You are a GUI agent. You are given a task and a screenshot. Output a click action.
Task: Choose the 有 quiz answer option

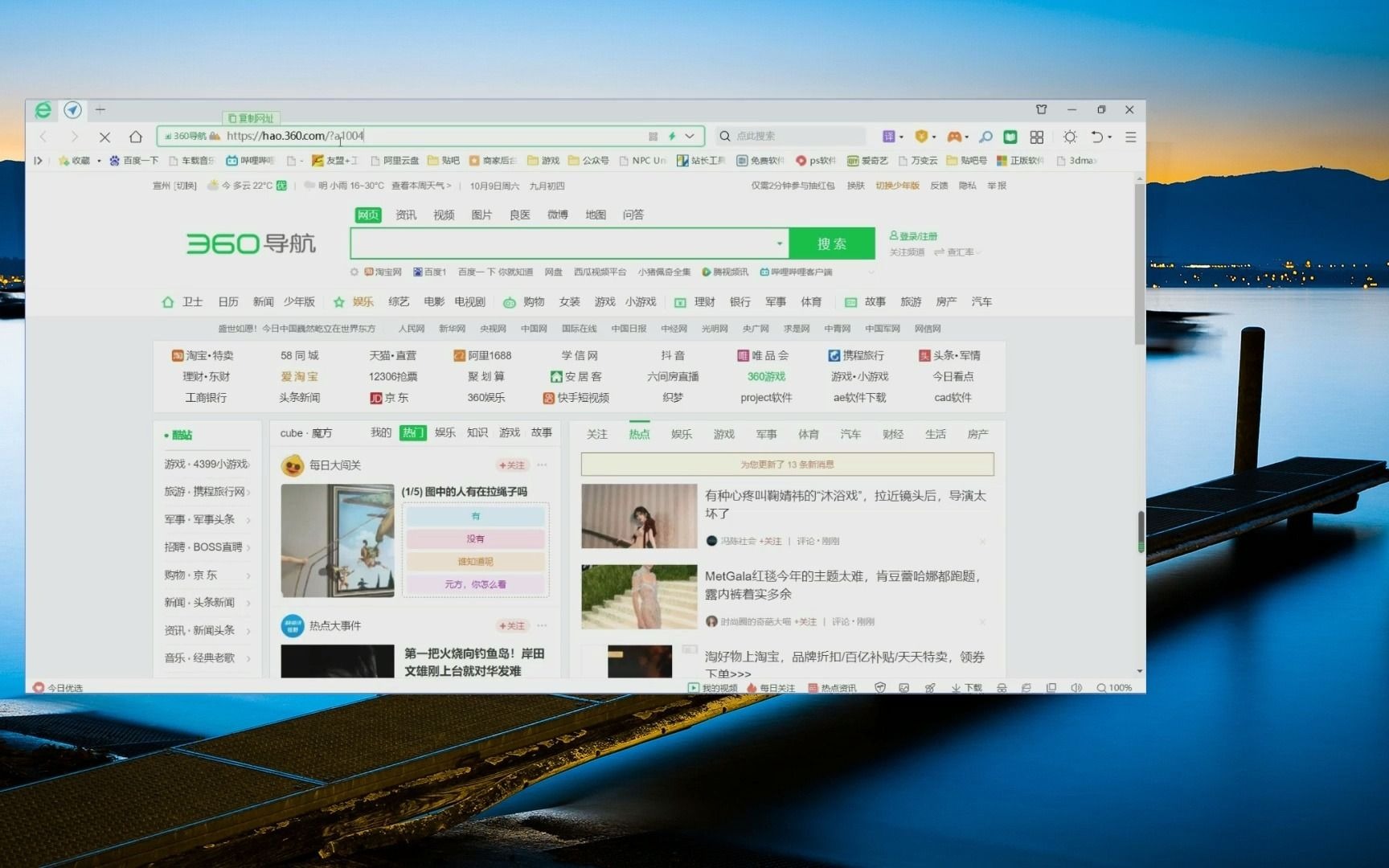(476, 516)
